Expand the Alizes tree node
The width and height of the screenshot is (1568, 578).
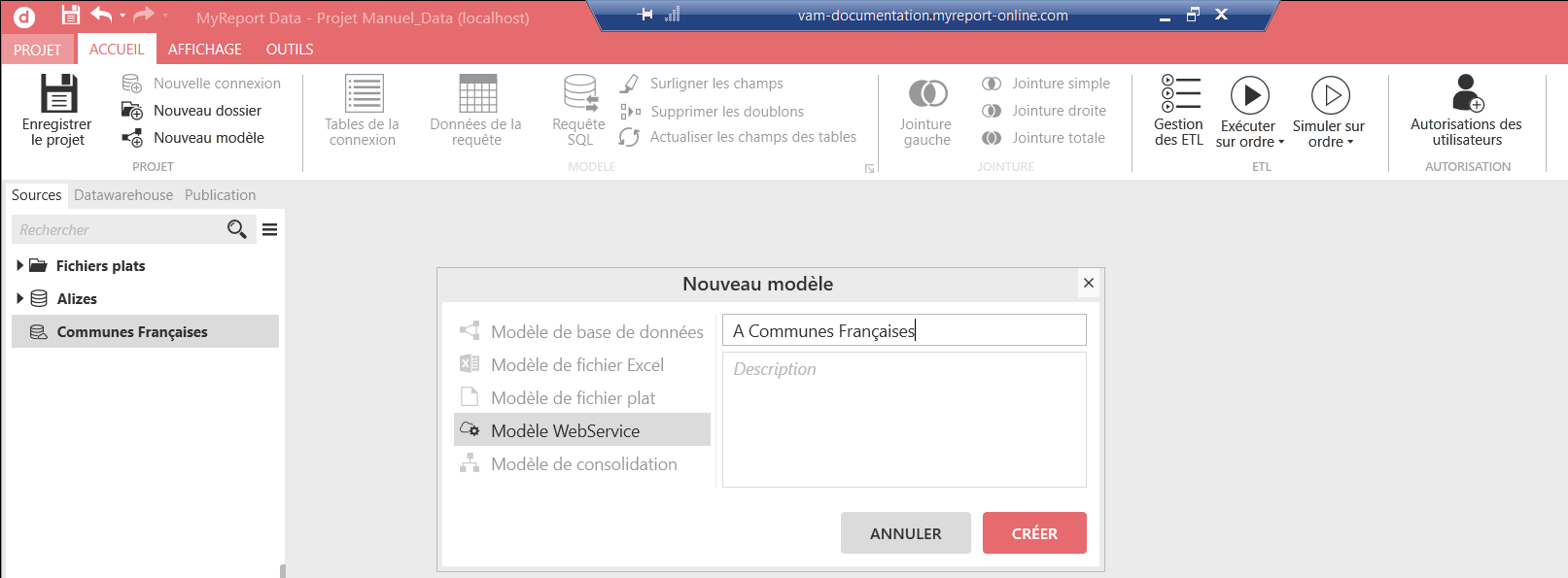coord(19,299)
